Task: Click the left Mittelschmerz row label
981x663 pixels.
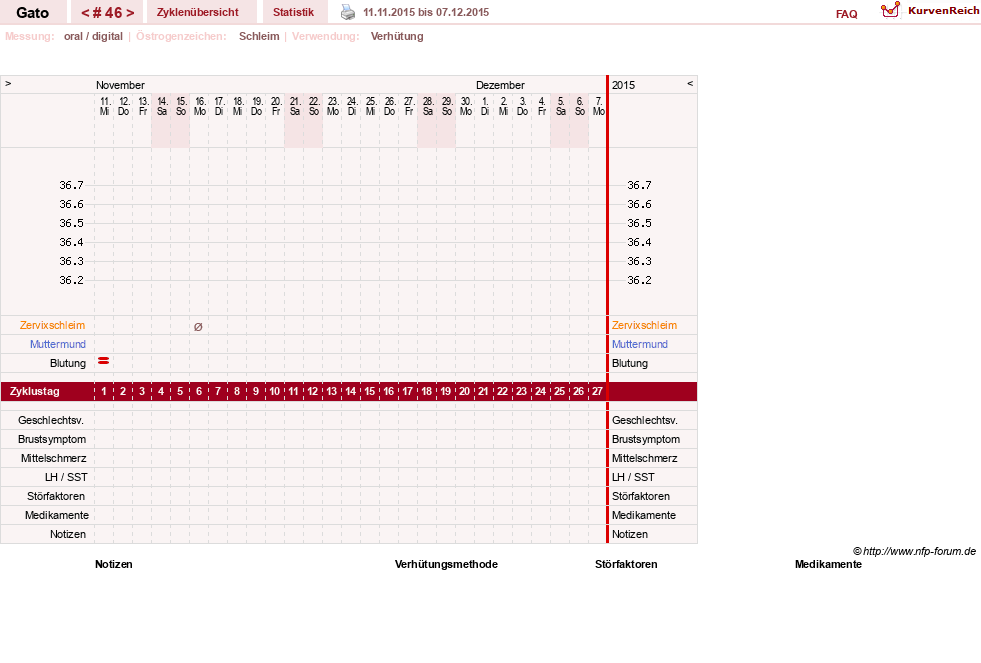Action: tap(54, 458)
